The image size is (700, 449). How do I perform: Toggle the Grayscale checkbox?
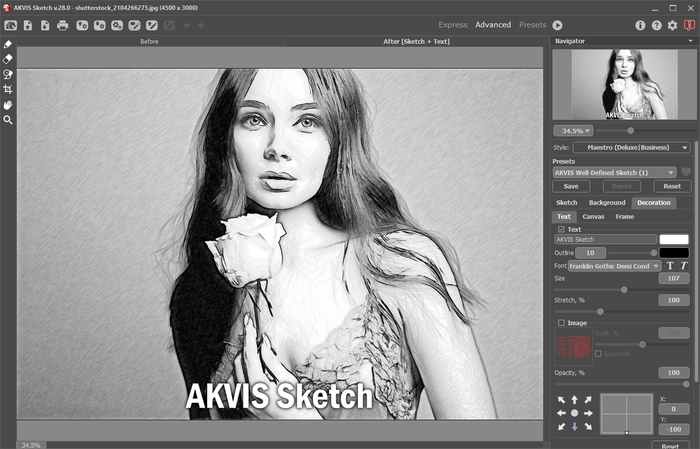pos(599,353)
